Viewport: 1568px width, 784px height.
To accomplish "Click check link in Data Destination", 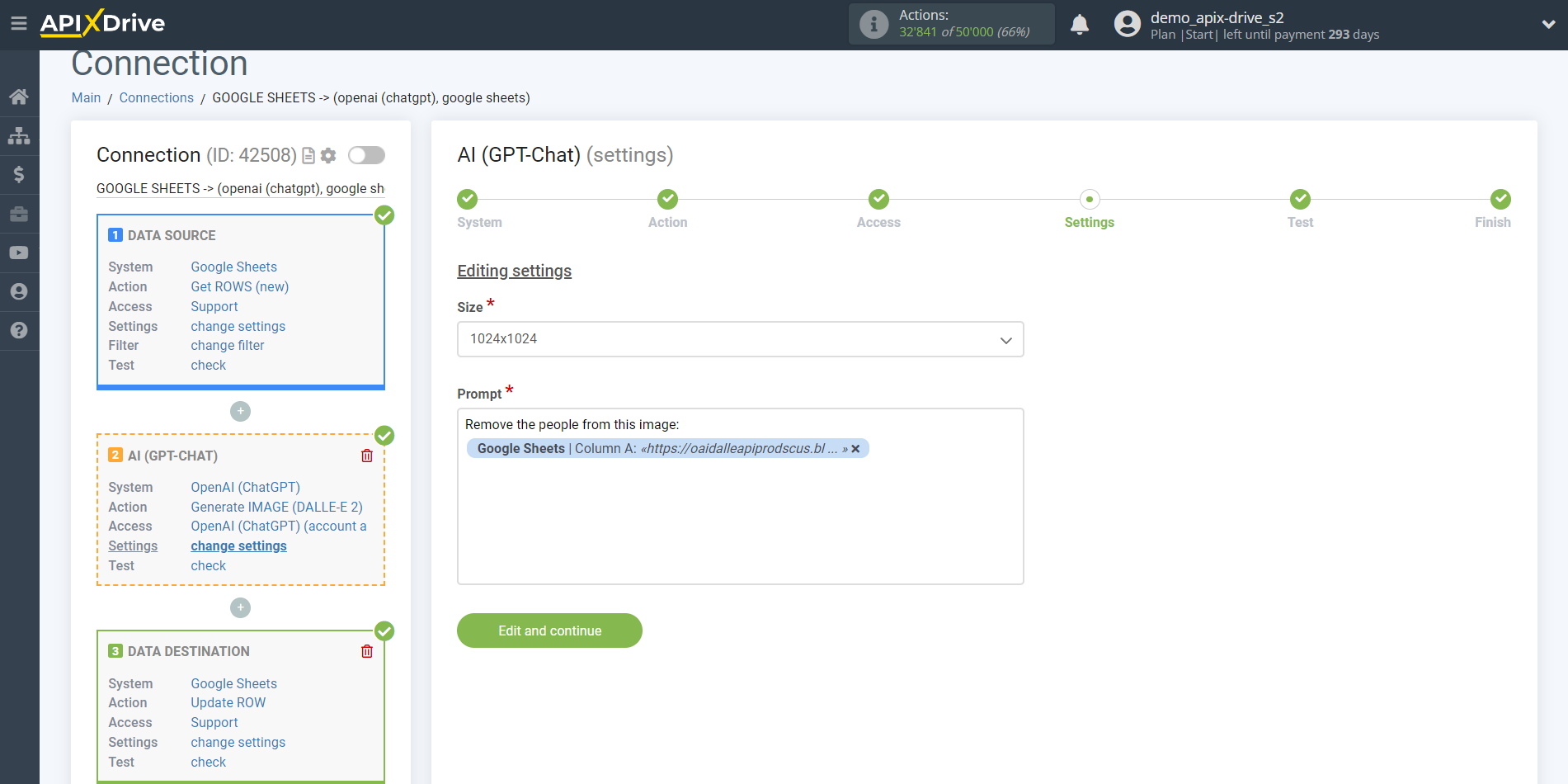I will coord(208,762).
